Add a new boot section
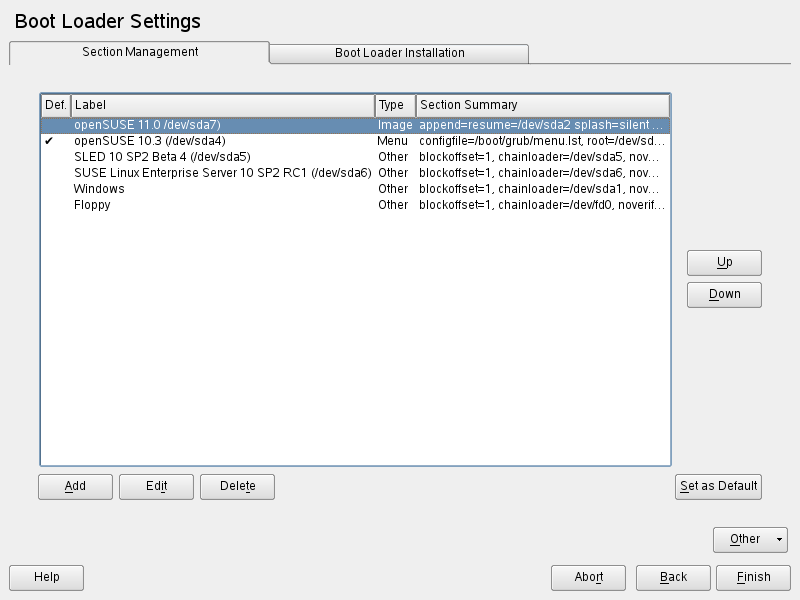This screenshot has width=800, height=600. click(x=76, y=487)
